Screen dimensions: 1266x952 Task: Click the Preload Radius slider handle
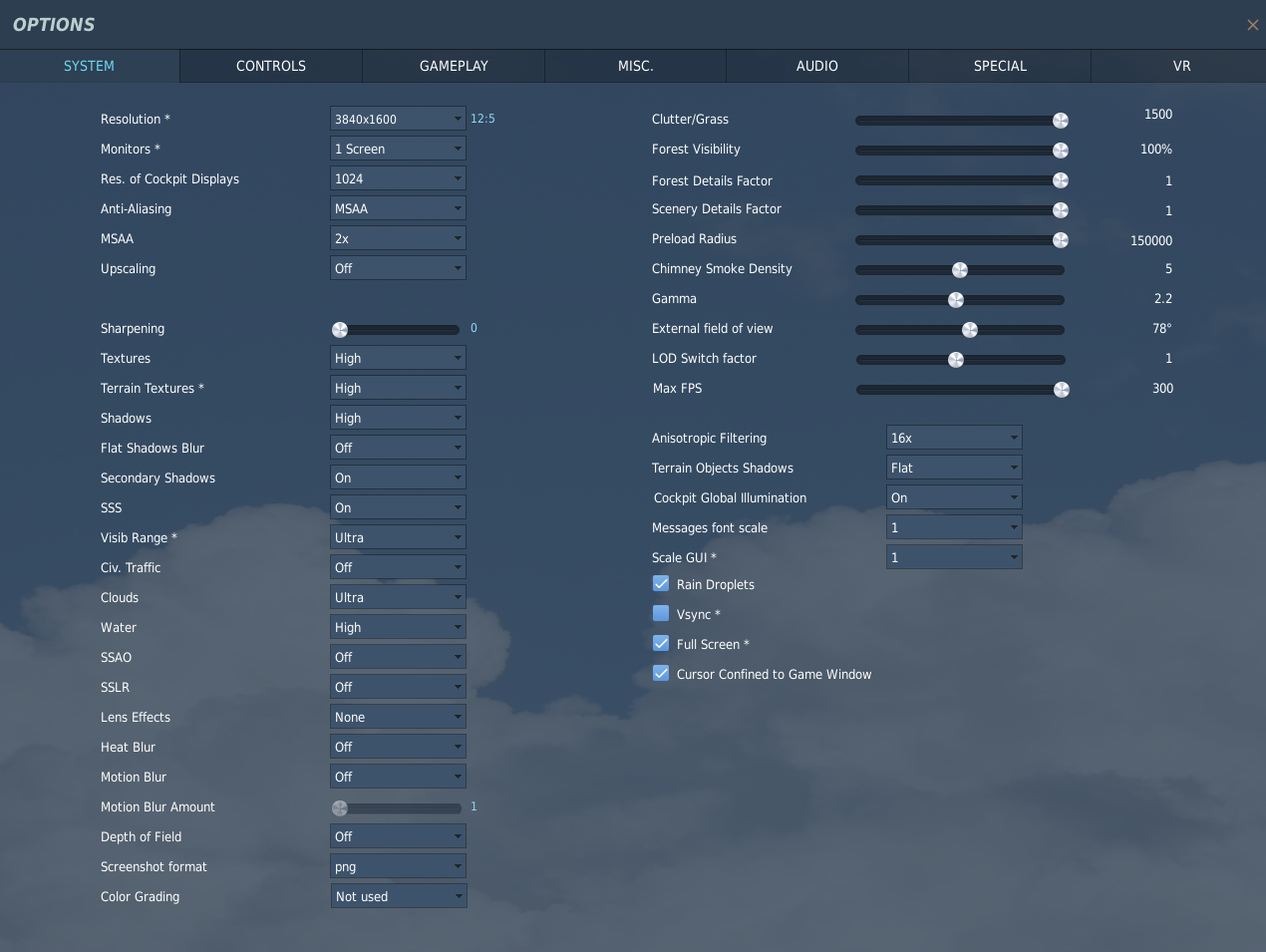[x=1061, y=240]
